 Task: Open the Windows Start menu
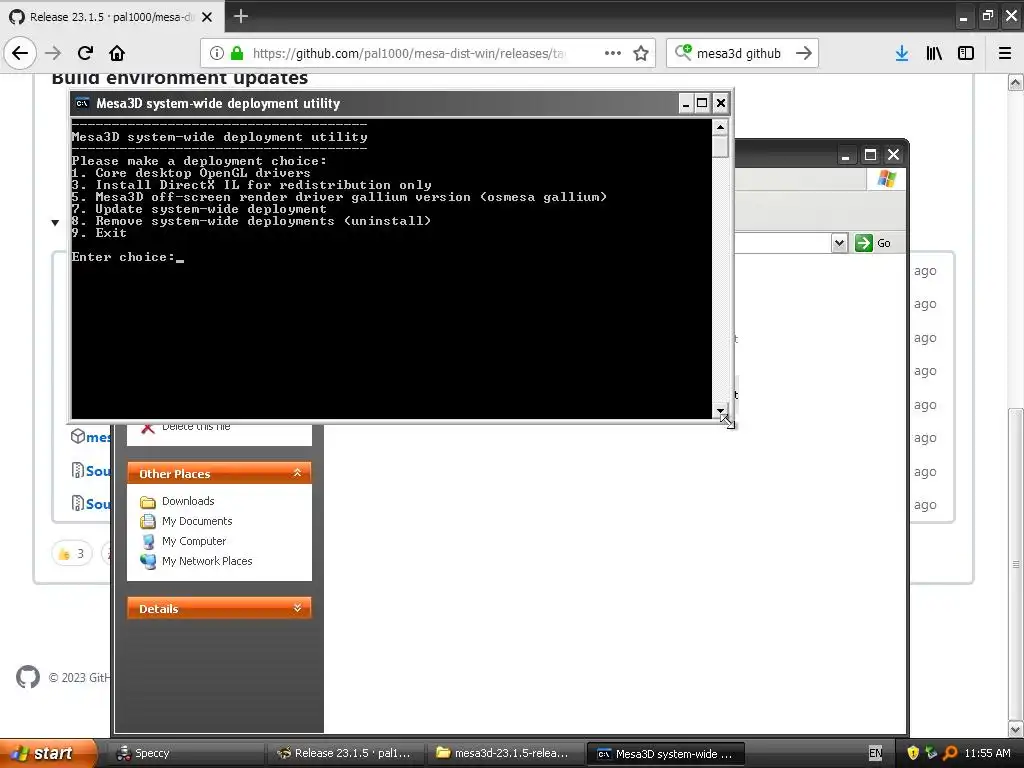[48, 754]
